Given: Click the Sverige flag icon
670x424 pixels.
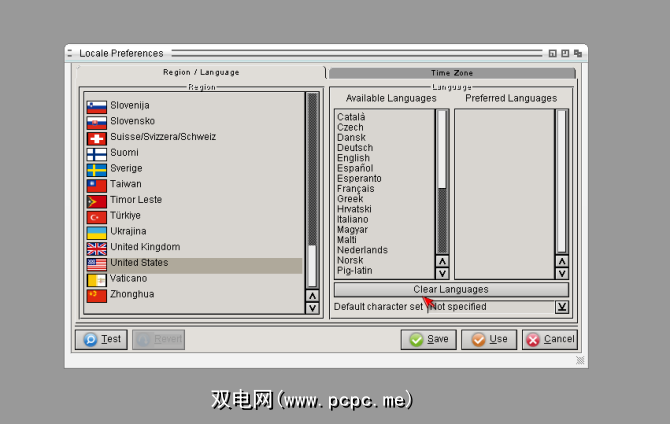Looking at the screenshot, I should [97, 170].
